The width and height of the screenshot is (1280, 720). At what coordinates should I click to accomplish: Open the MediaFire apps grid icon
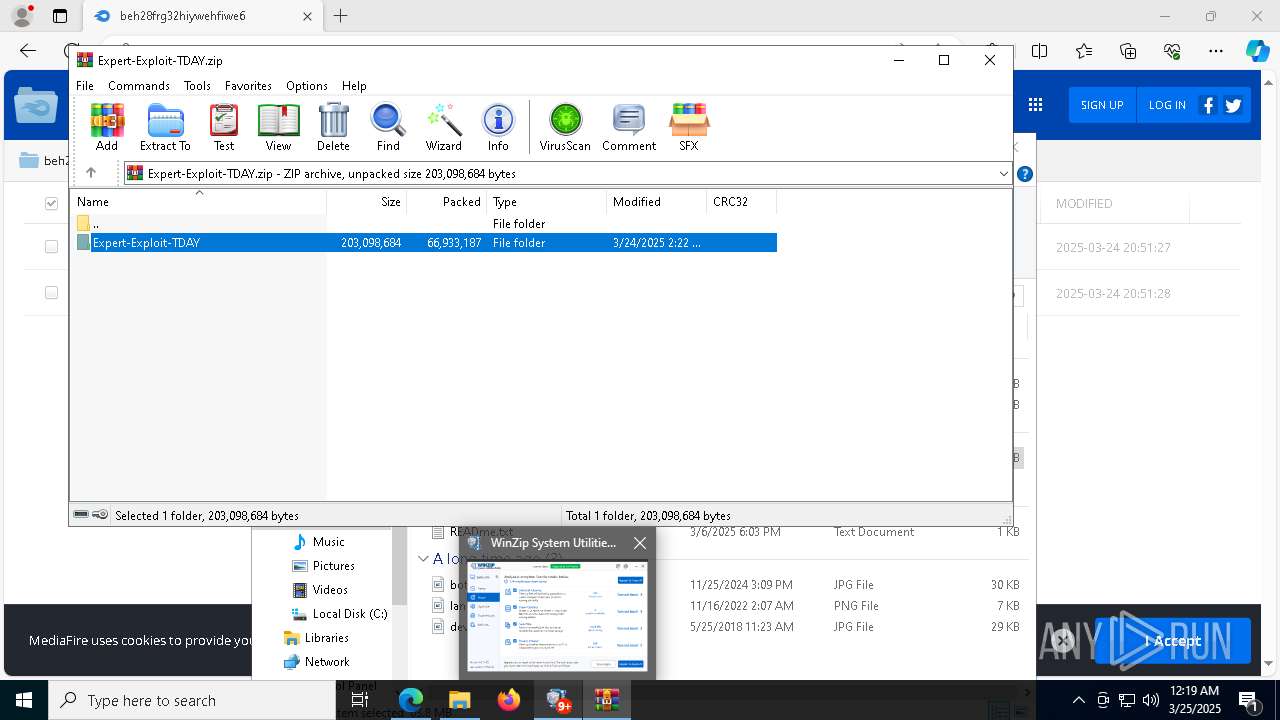(1035, 105)
